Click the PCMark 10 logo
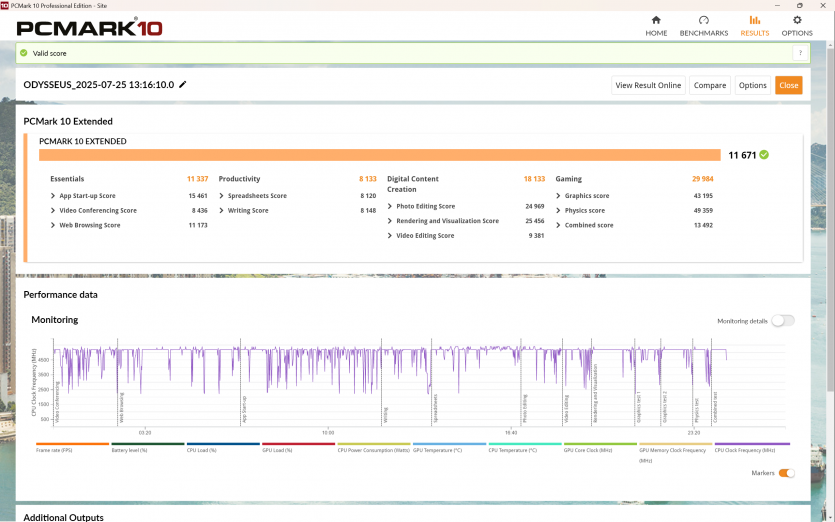The image size is (835, 522). point(90,28)
